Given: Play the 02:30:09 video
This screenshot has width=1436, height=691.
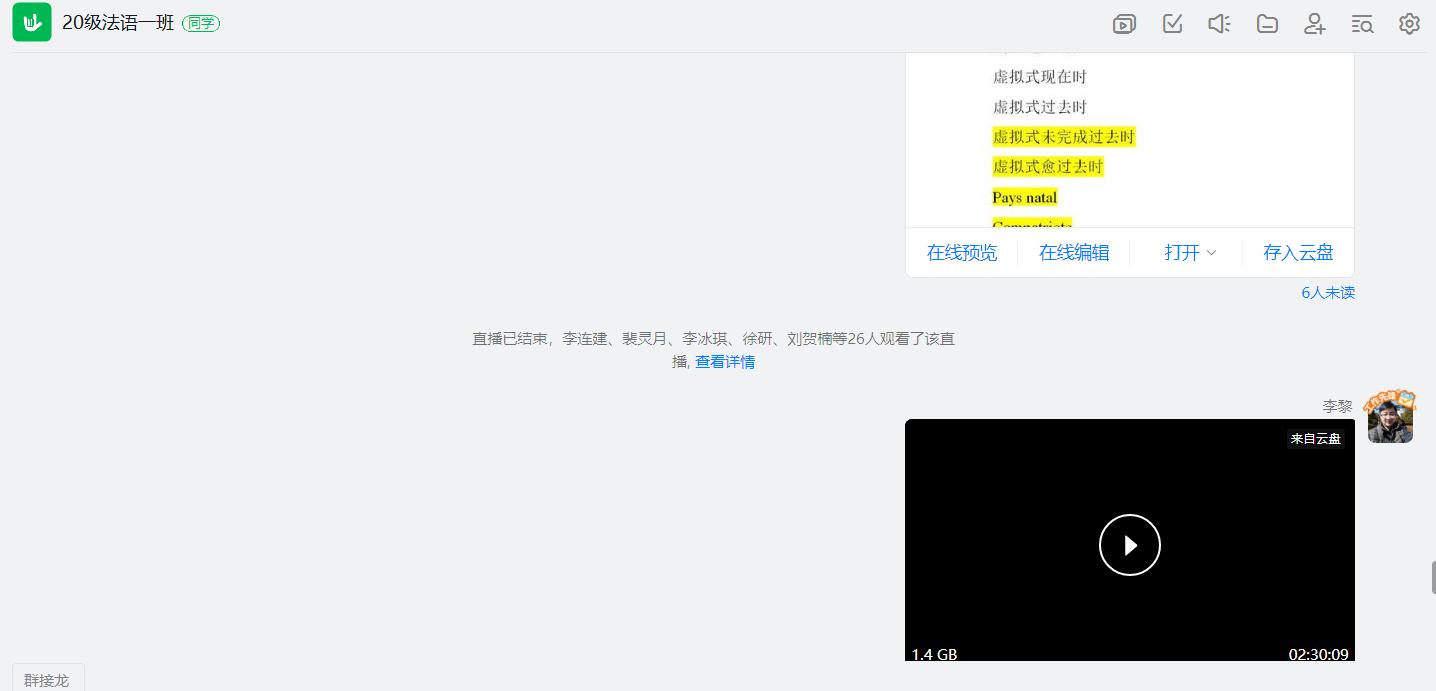Looking at the screenshot, I should [x=1129, y=545].
